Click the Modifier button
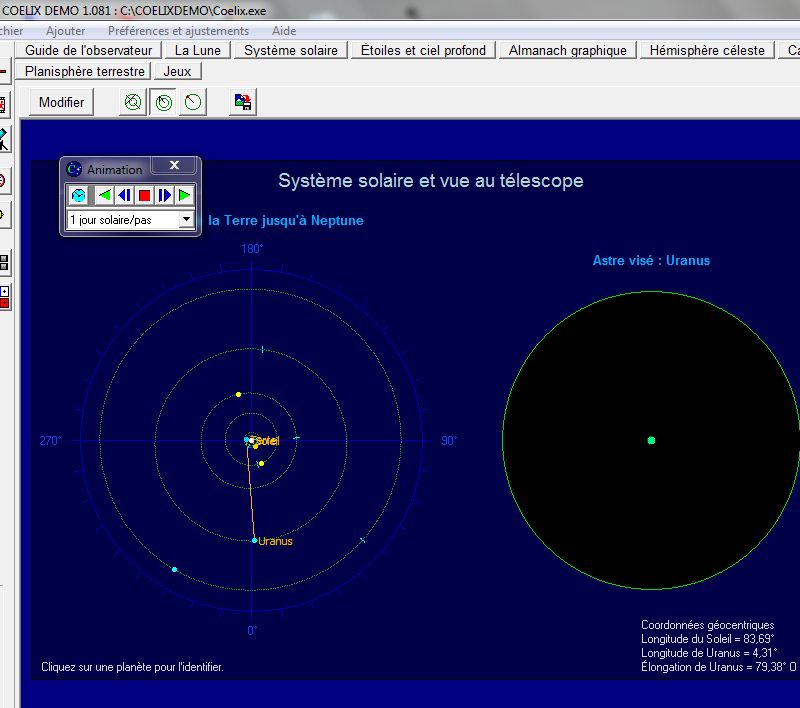This screenshot has width=800, height=708. pyautogui.click(x=61, y=103)
